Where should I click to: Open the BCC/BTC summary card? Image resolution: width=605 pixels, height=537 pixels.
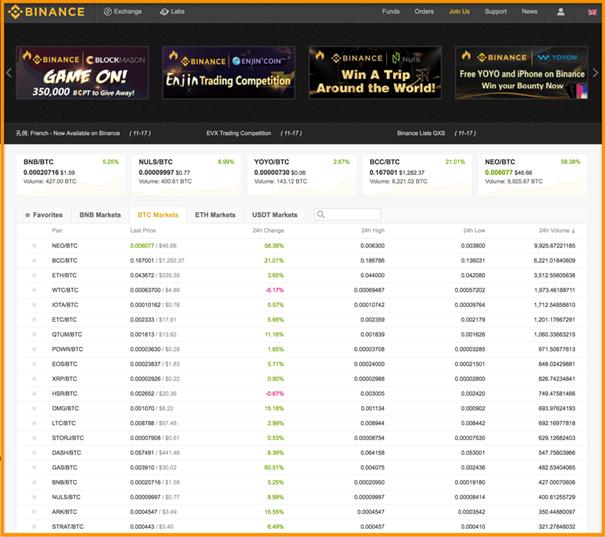(x=417, y=175)
